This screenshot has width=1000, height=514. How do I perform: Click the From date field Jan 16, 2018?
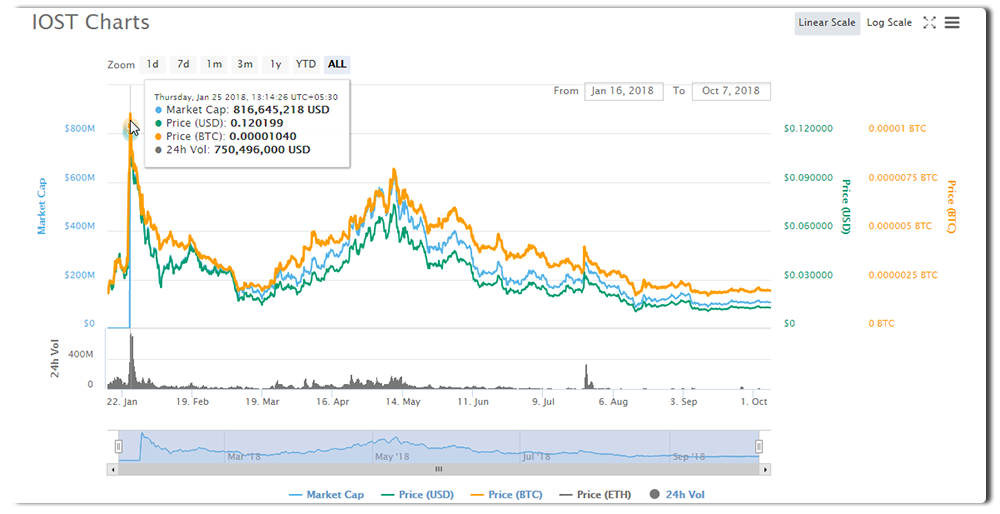click(x=624, y=91)
